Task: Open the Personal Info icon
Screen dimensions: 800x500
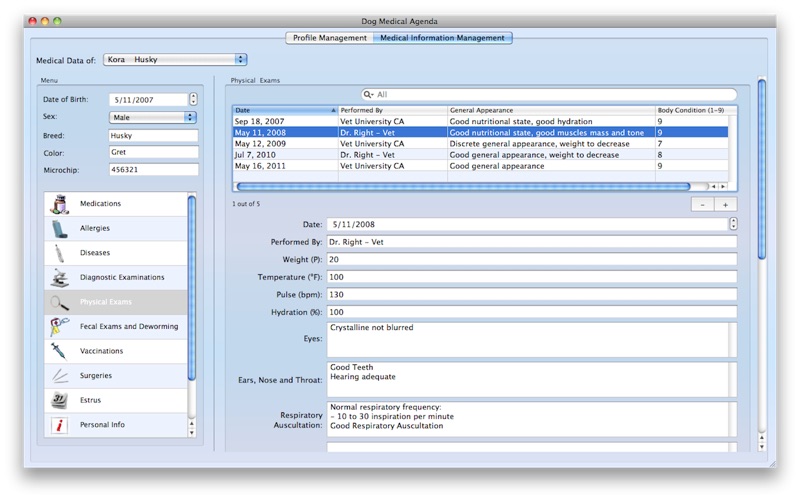Action: point(59,424)
